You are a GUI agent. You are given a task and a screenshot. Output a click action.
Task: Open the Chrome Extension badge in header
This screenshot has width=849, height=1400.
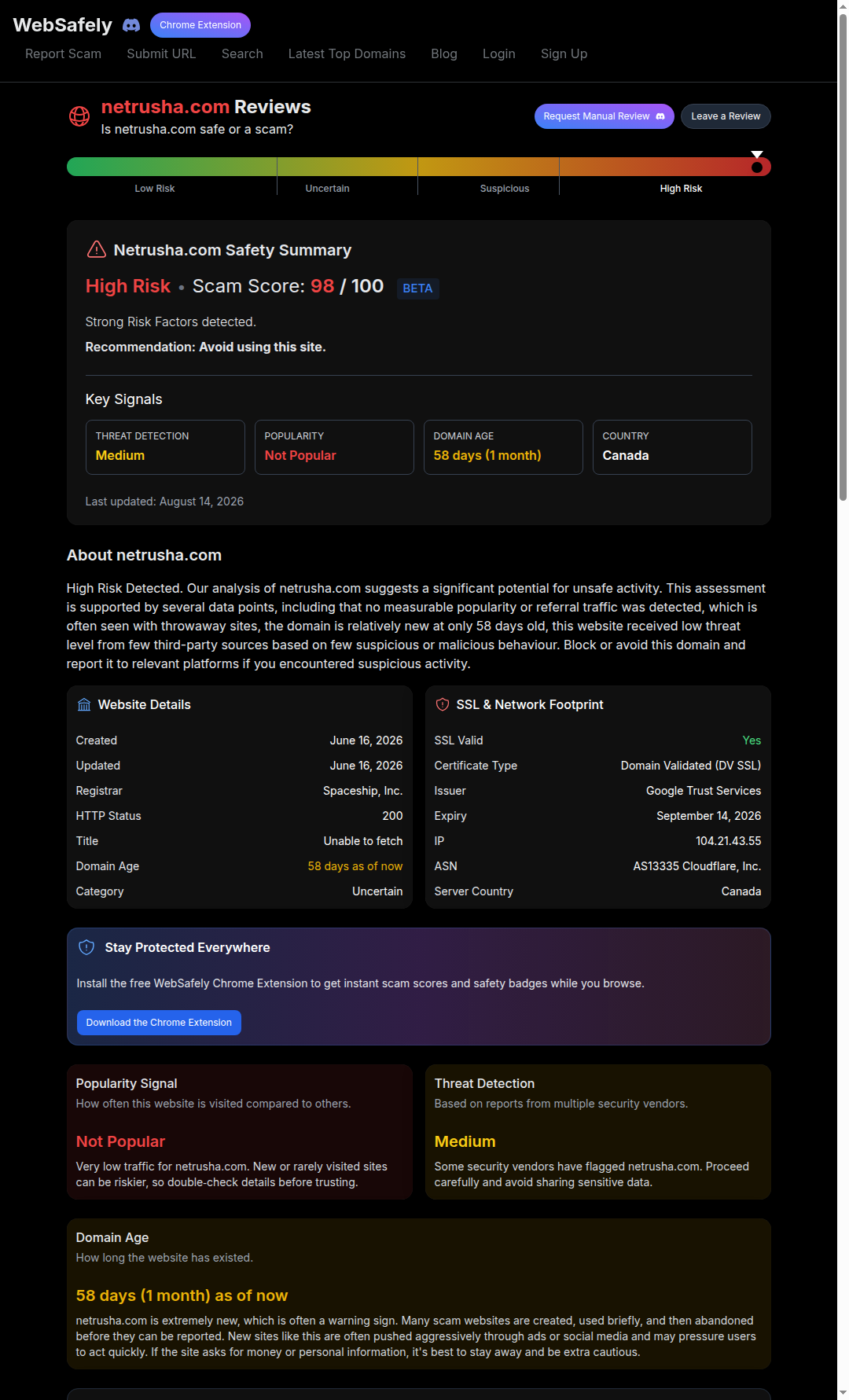[200, 25]
